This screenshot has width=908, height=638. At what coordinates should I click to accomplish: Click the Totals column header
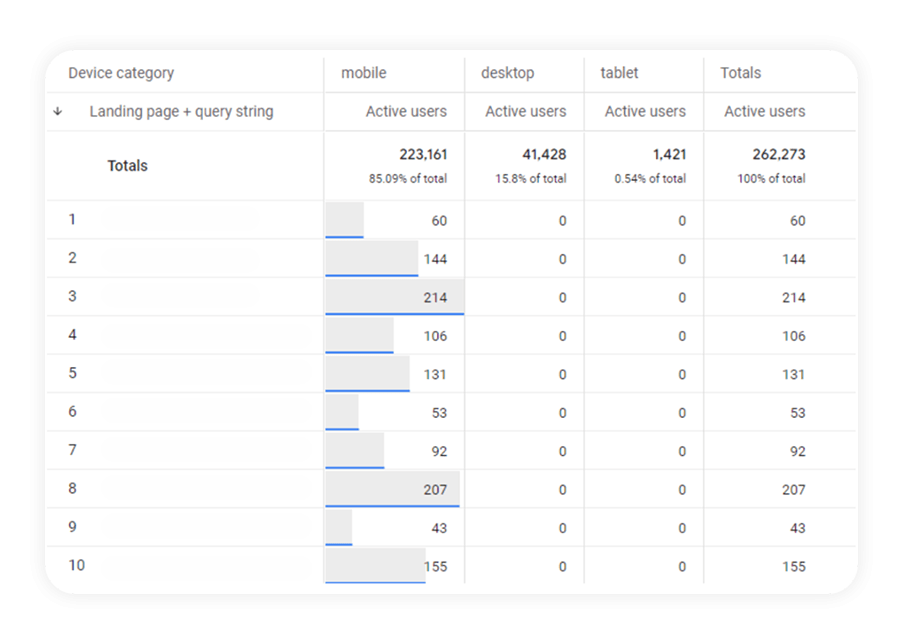pos(739,72)
